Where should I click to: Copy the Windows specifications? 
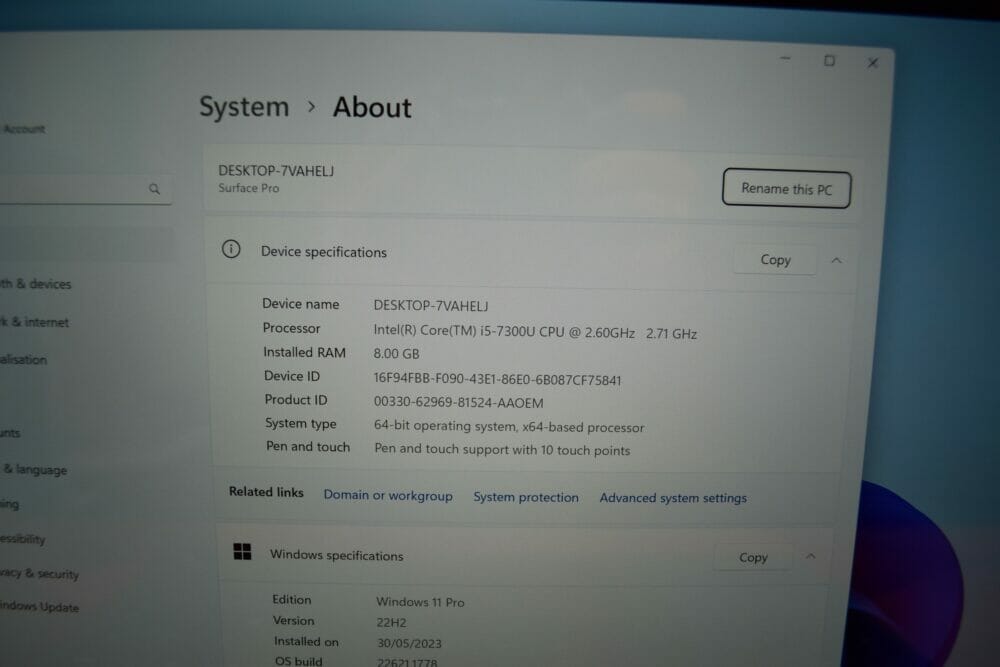[x=753, y=557]
